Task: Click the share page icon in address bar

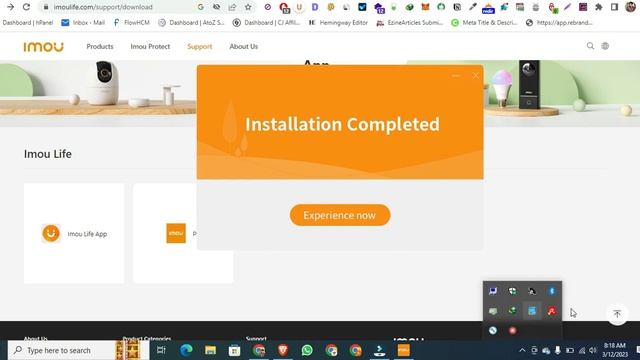Action: click(x=232, y=7)
